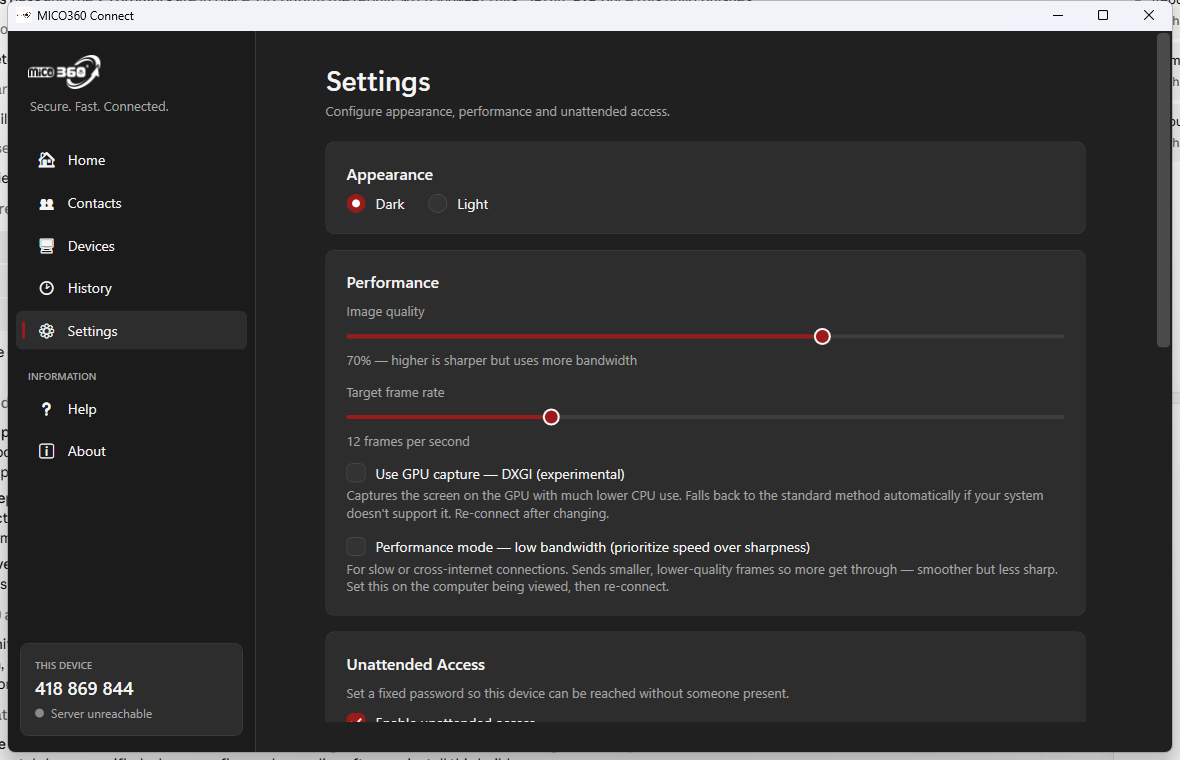Close the MICO360 Connect window

click(x=1148, y=15)
